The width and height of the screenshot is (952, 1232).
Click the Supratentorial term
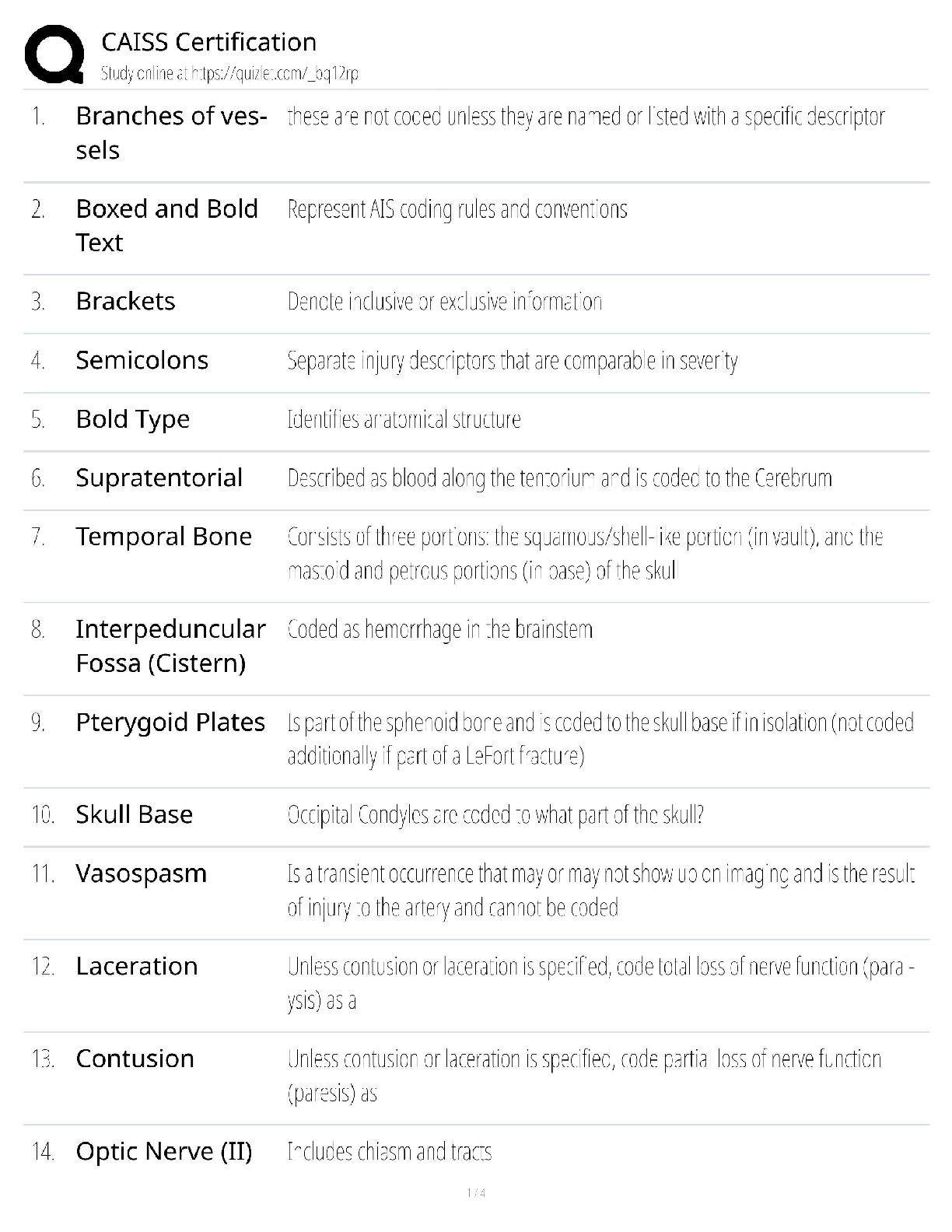click(x=159, y=478)
